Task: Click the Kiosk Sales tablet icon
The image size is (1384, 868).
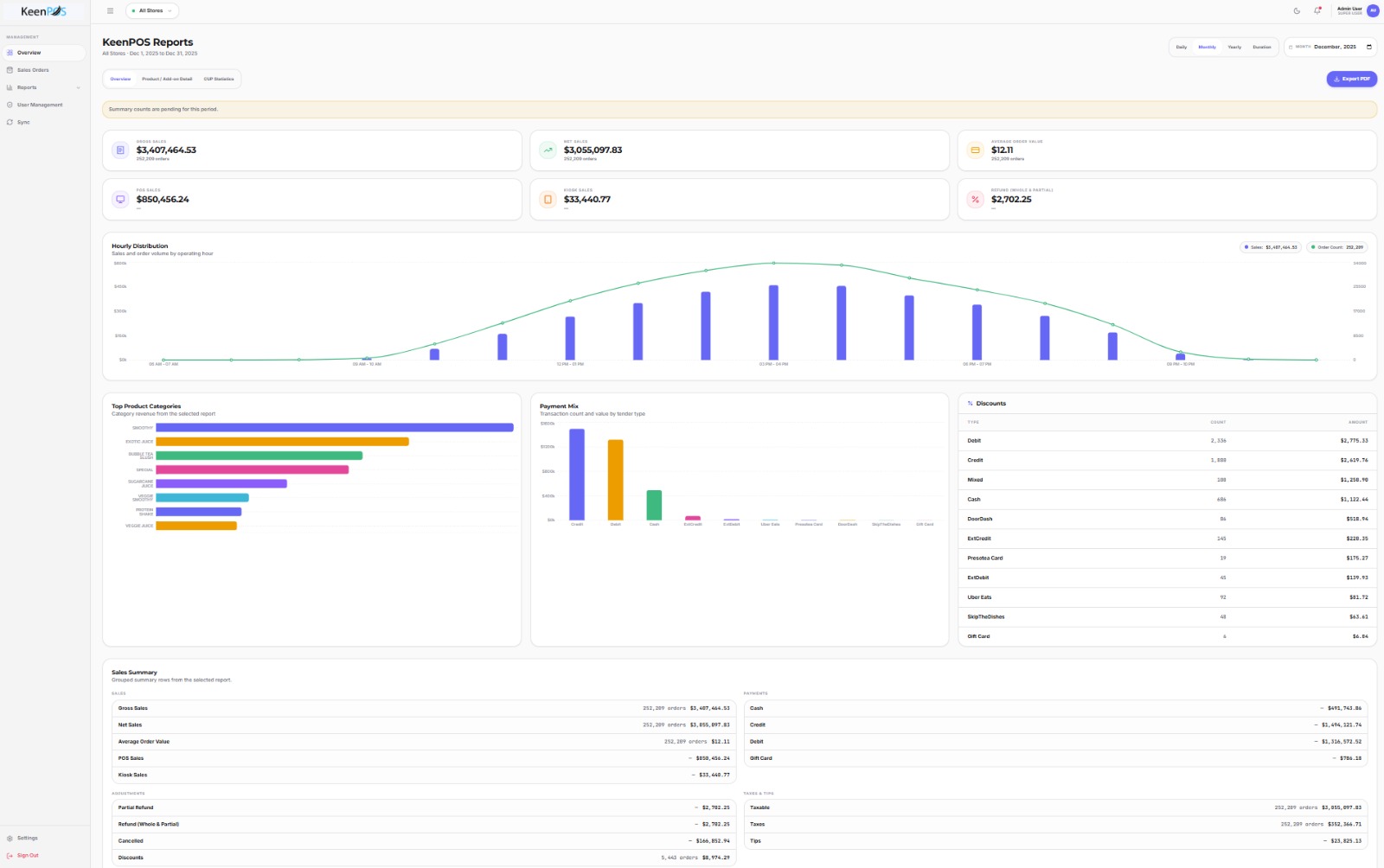Action: pyautogui.click(x=548, y=200)
